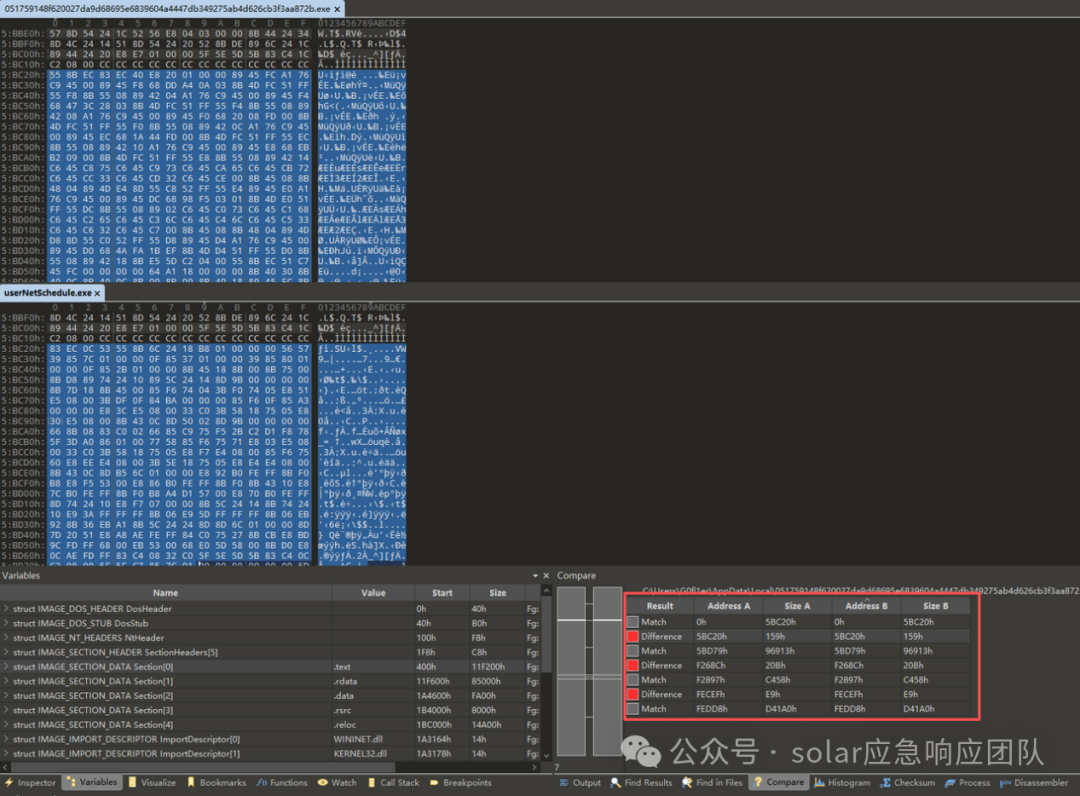Click the gray swatch of Match 0h row
Viewport: 1080px width, 796px height.
point(632,622)
